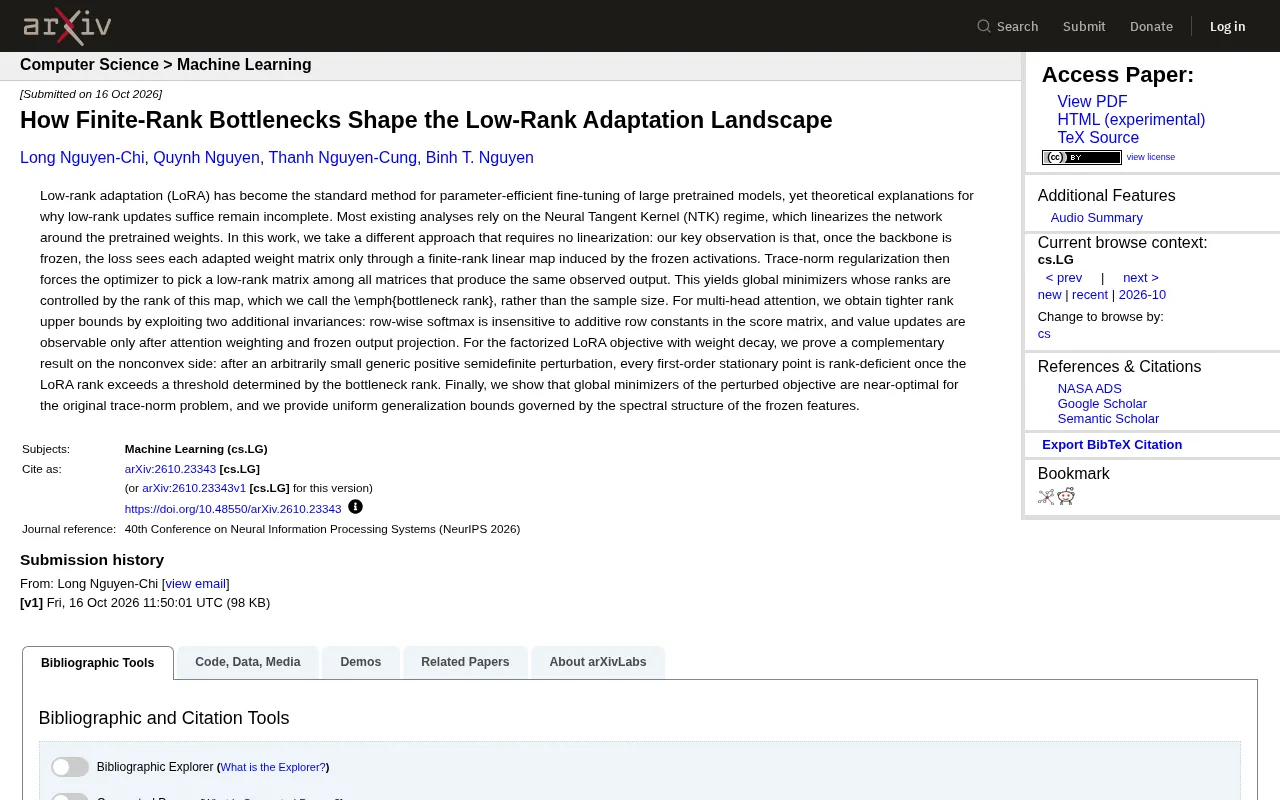Click the arXiv logo
Viewport: 1280px width, 800px height.
pos(67,26)
